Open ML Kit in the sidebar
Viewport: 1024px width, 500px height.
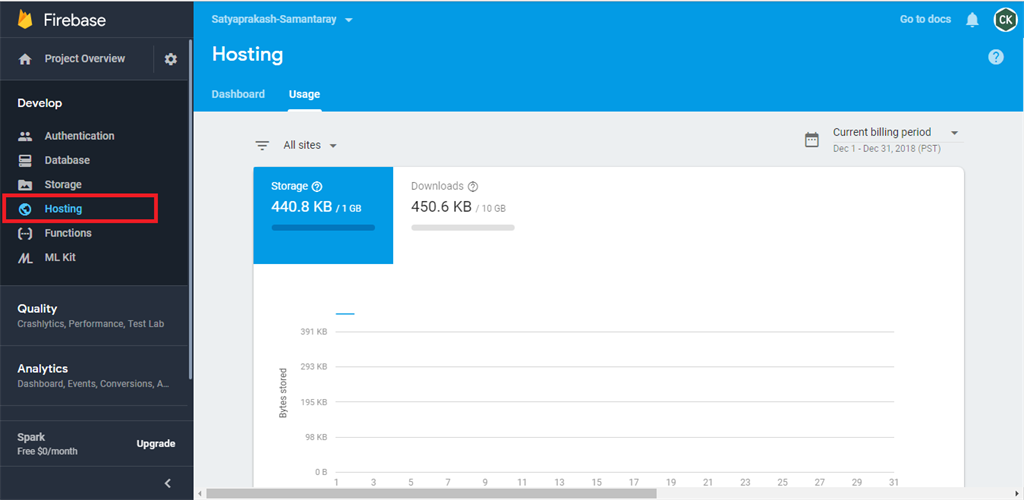pyautogui.click(x=60, y=257)
